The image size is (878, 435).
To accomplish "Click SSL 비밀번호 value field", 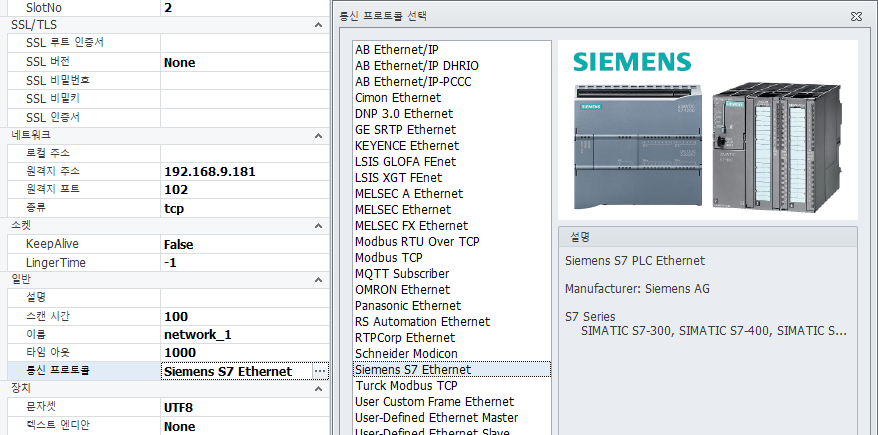I will tap(245, 81).
